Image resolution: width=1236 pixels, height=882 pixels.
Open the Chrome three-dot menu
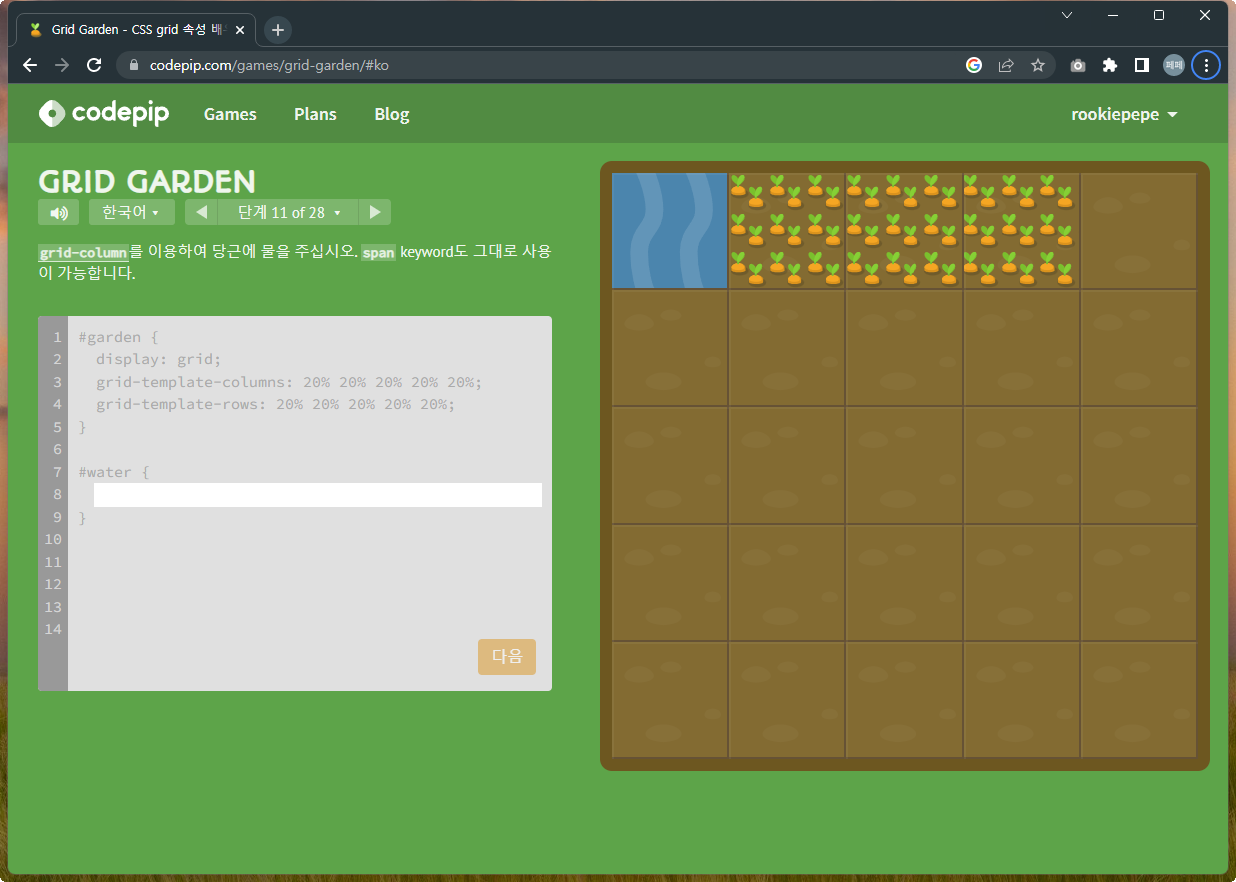pyautogui.click(x=1206, y=65)
